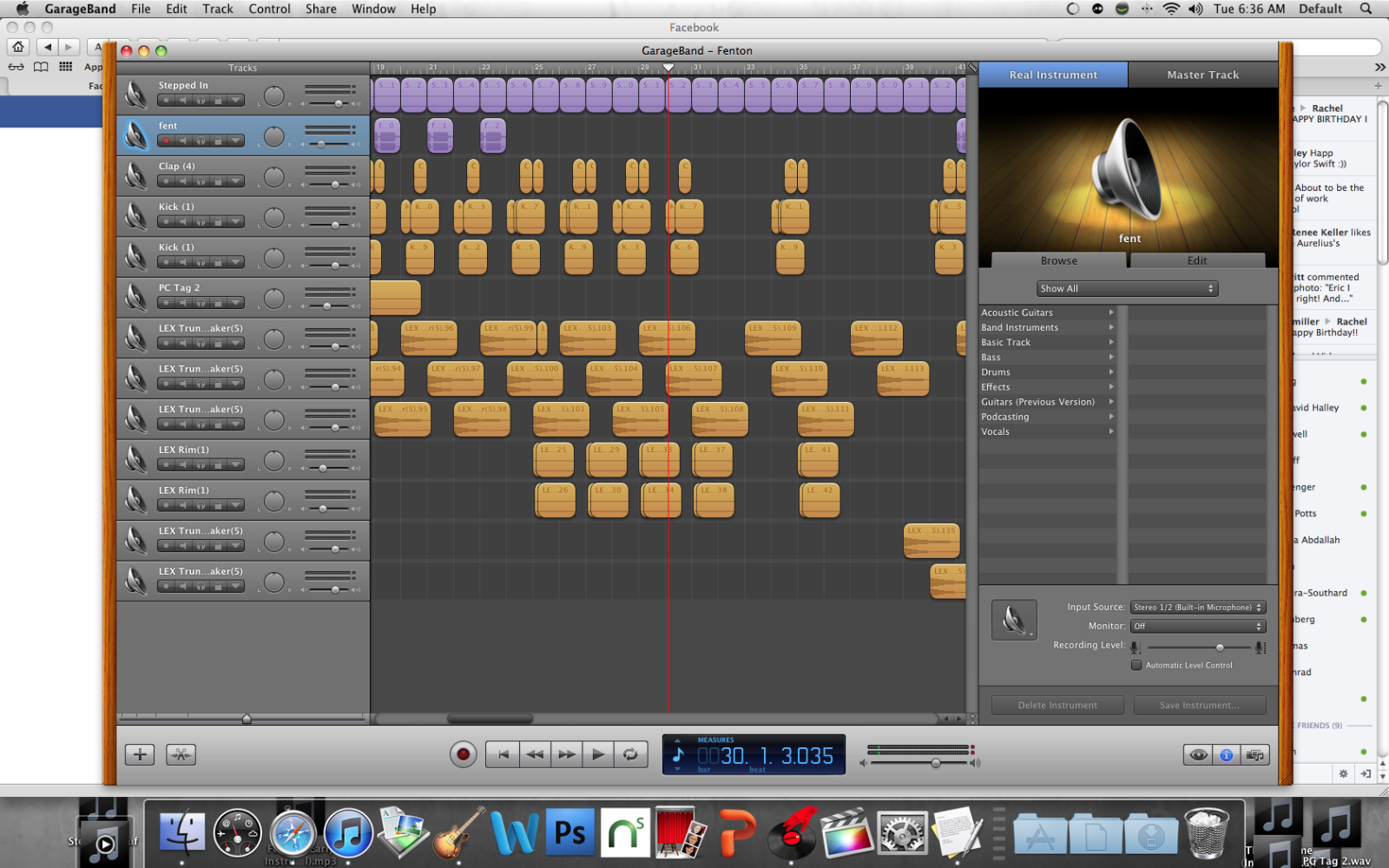This screenshot has width=1389, height=868.
Task: Toggle the cycle region loop button
Action: tap(630, 754)
